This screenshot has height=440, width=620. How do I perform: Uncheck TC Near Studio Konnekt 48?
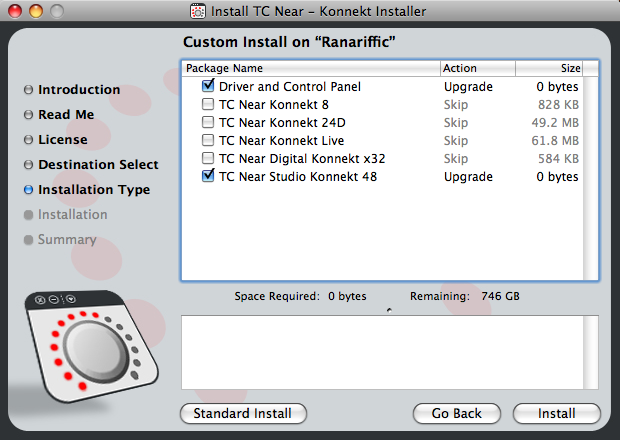coord(208,176)
